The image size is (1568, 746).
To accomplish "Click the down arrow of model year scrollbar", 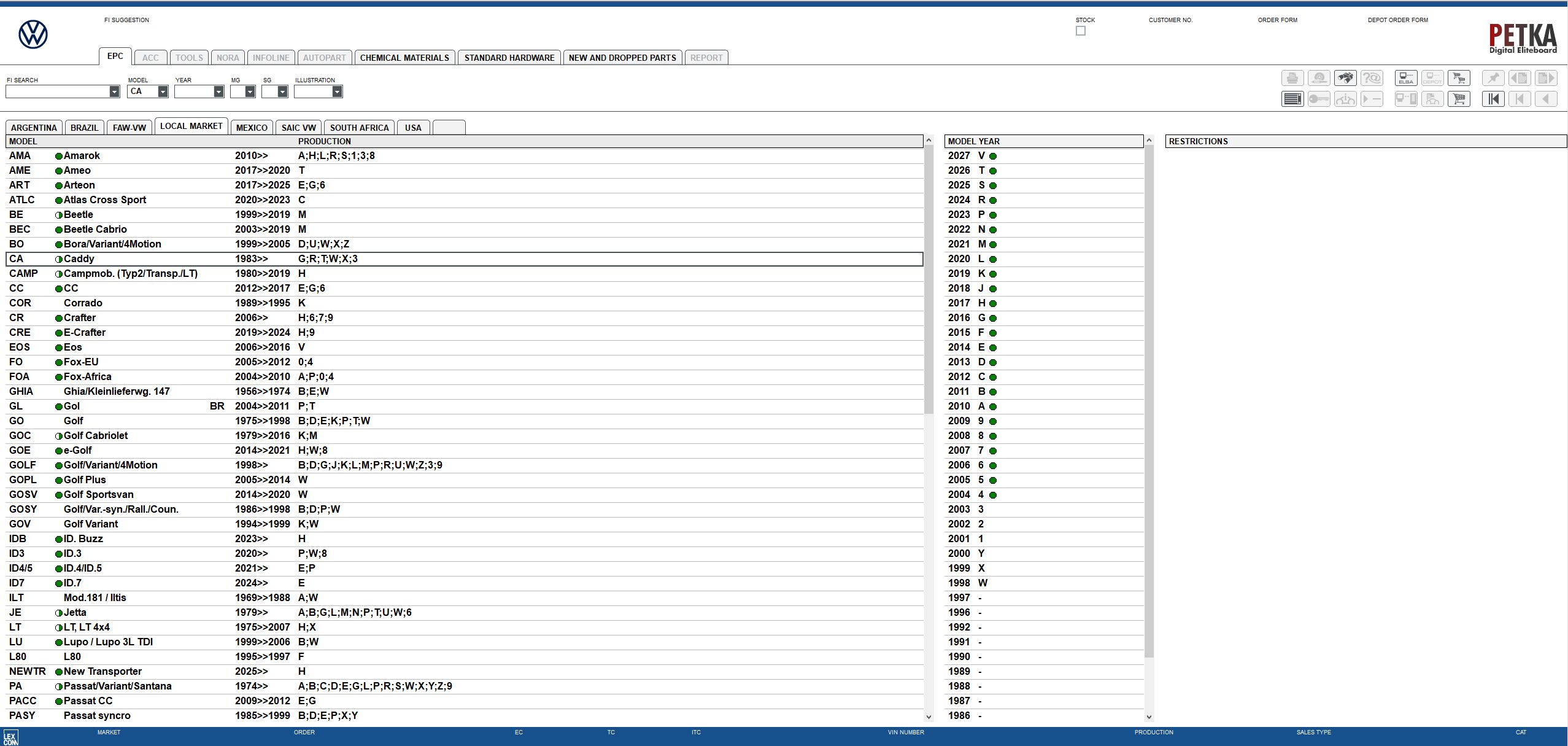I will 1149,716.
